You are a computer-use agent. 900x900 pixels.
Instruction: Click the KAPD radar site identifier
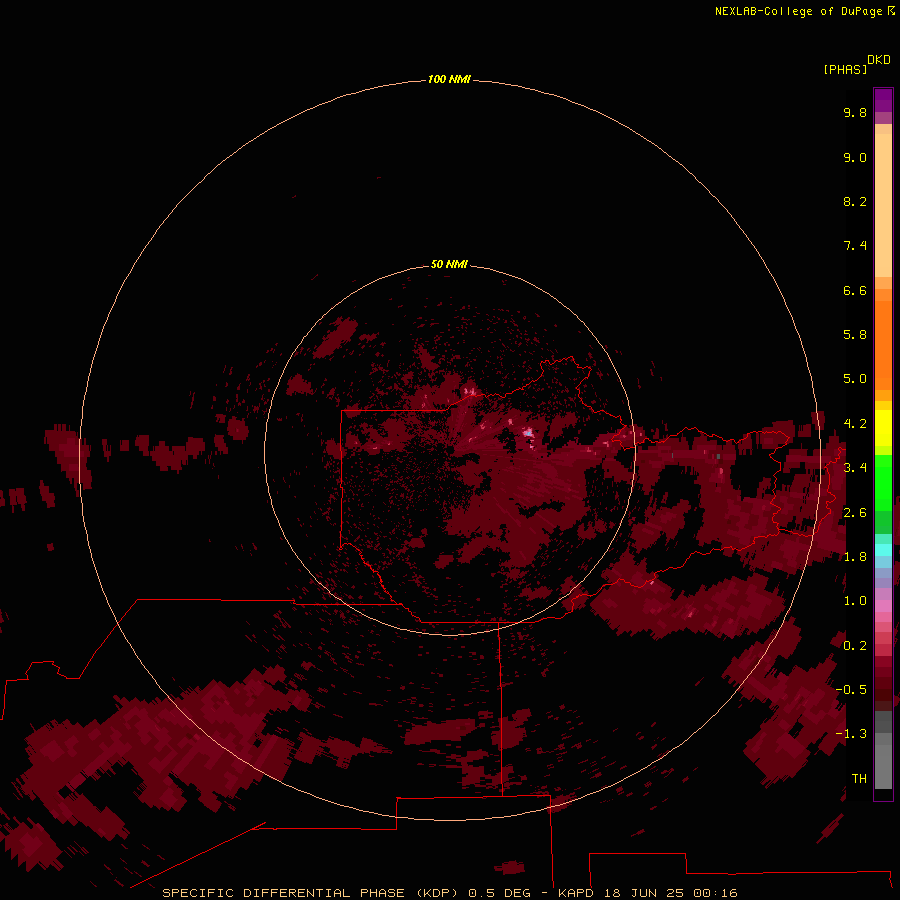(576, 893)
